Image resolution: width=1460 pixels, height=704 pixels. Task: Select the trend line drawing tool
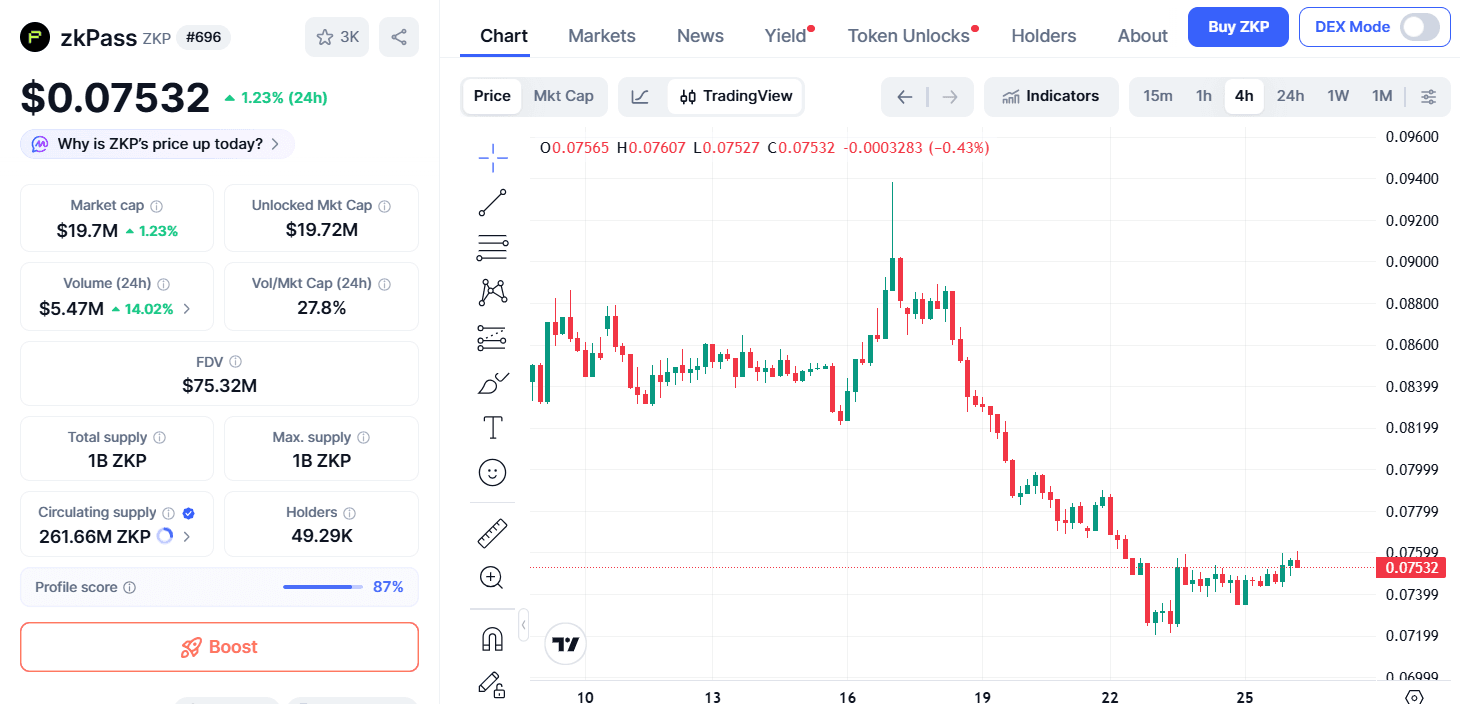tap(492, 203)
